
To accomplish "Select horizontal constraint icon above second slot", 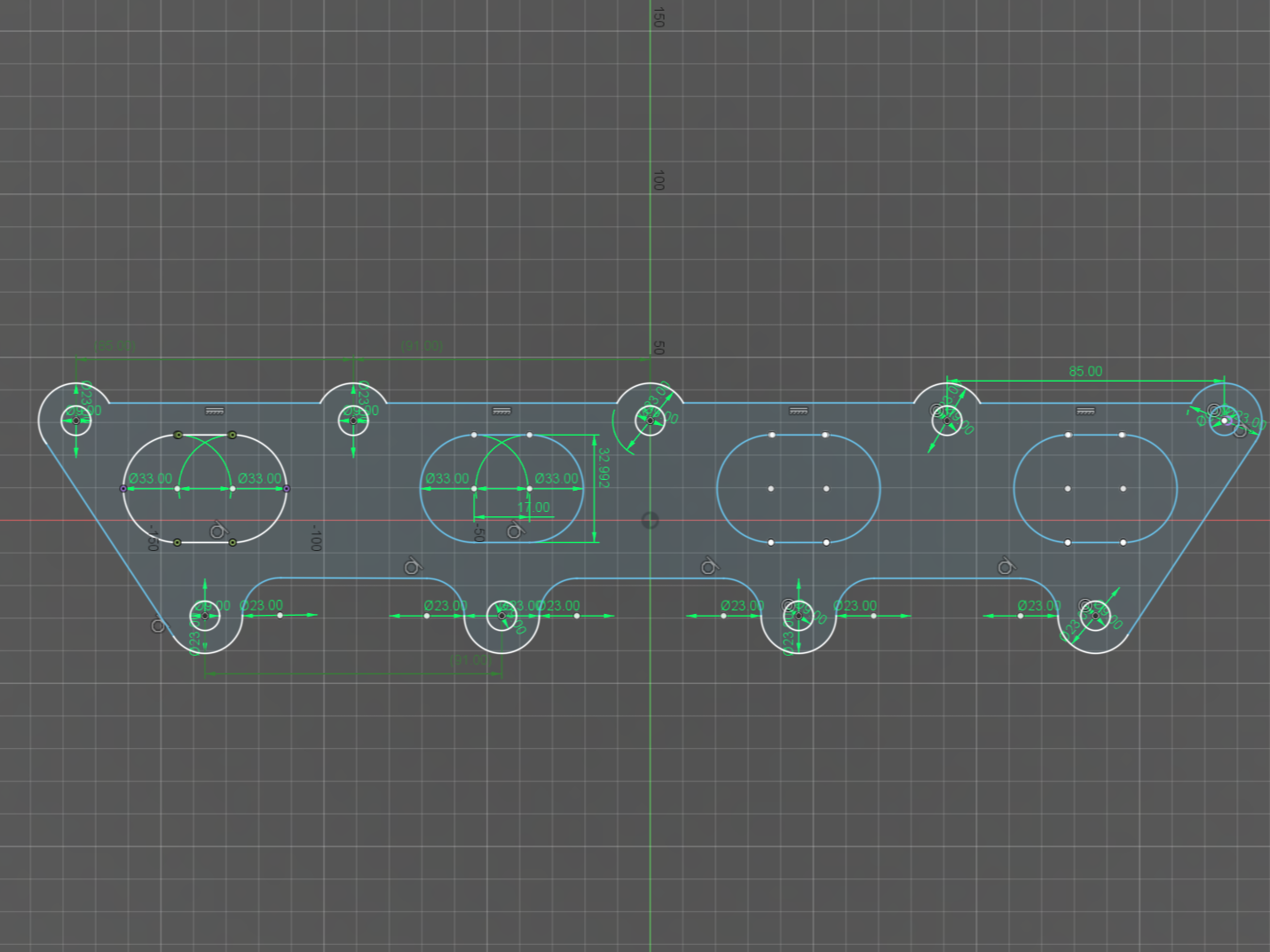I will 502,411.
